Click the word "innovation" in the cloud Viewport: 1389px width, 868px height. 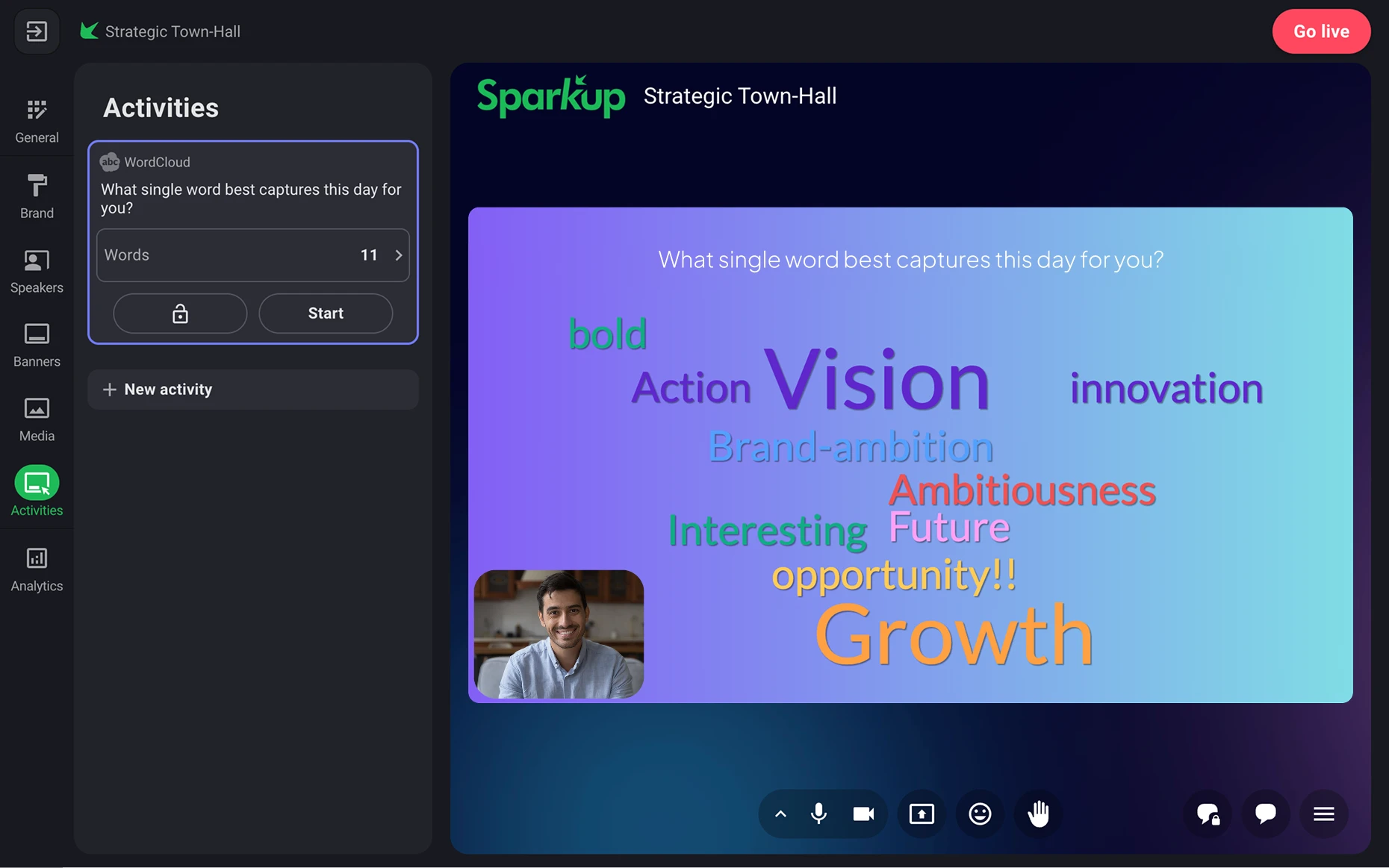(x=1166, y=388)
